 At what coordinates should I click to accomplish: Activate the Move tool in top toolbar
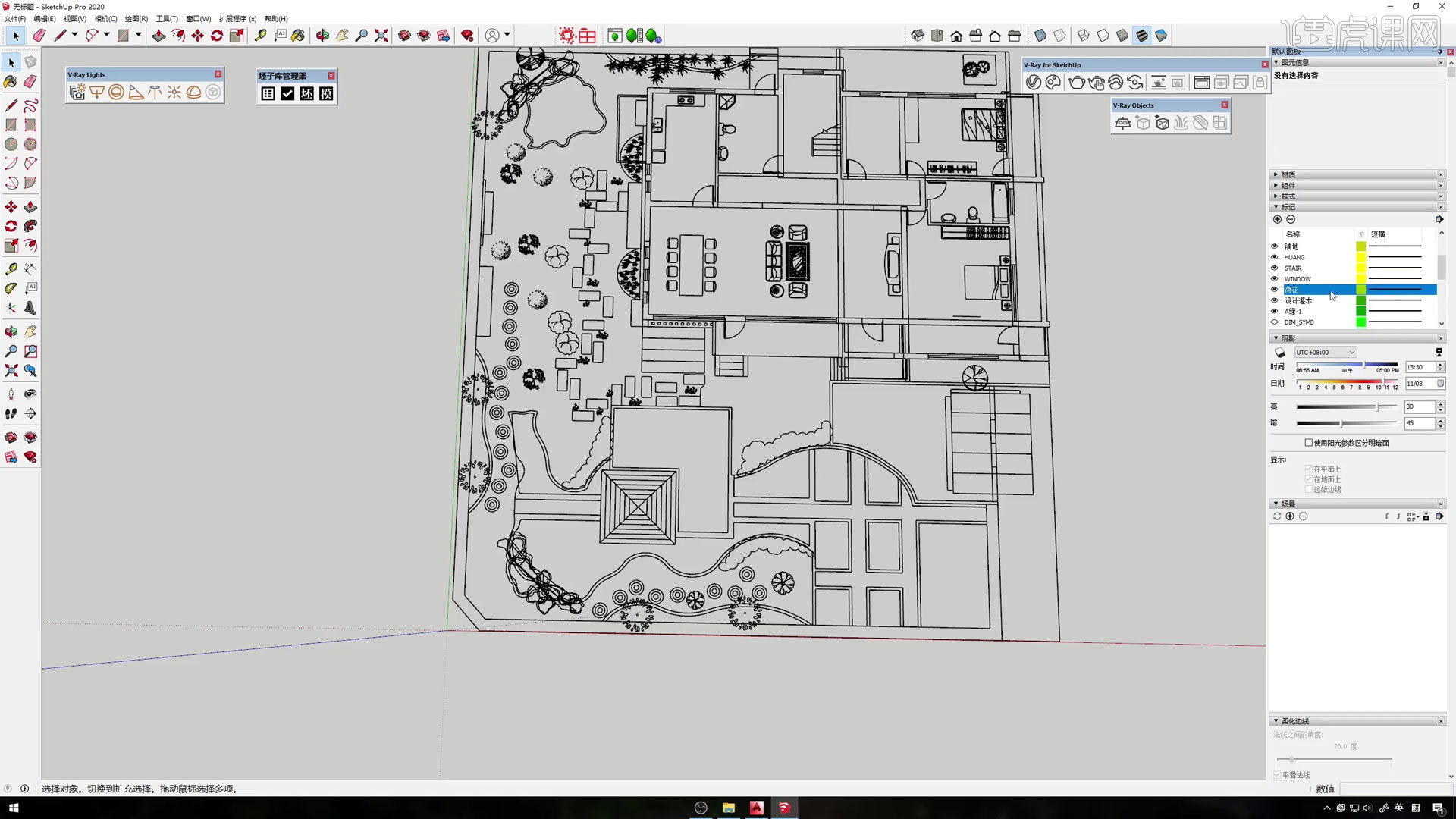pyautogui.click(x=197, y=36)
